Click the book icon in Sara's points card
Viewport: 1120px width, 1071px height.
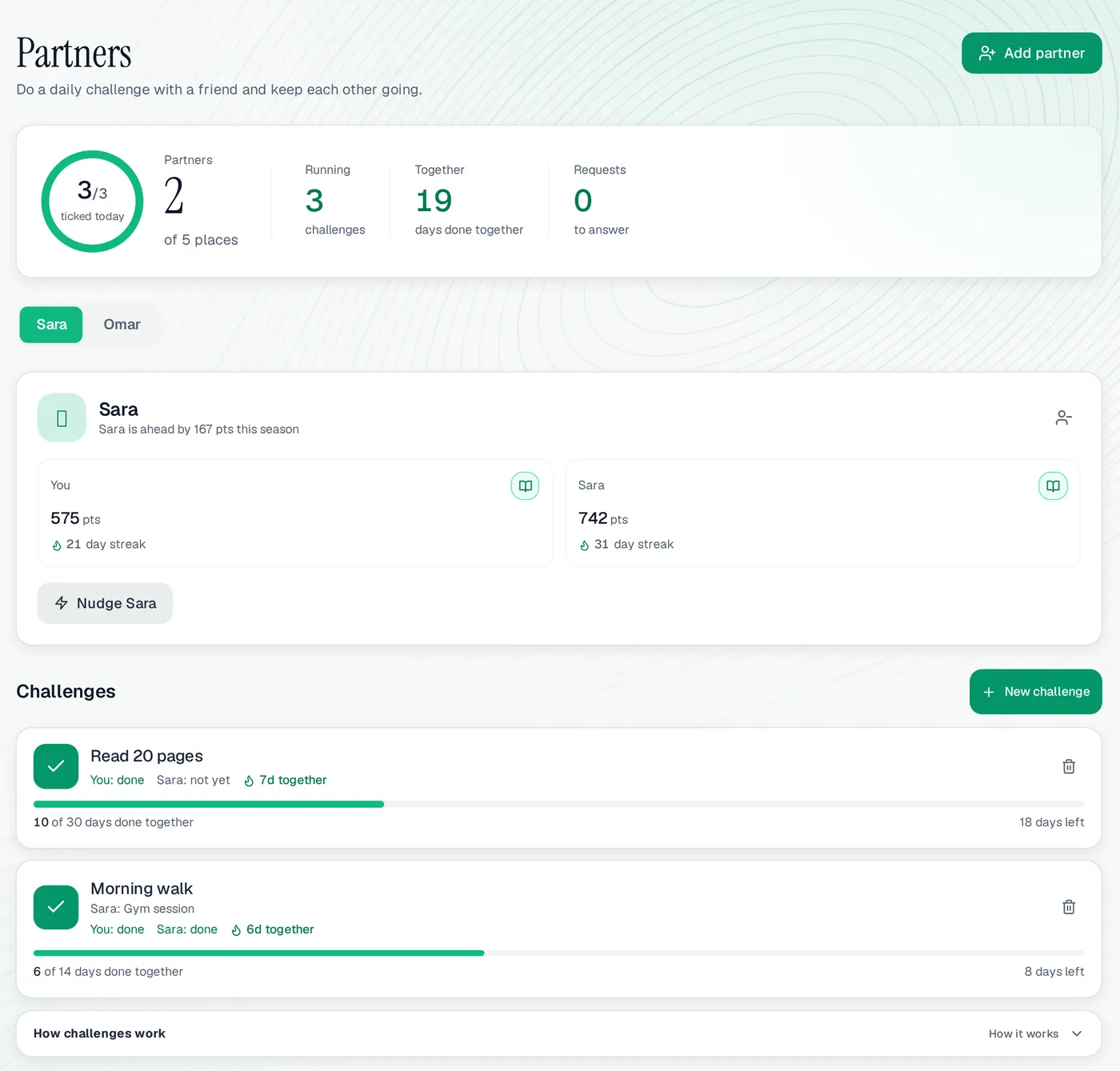[x=1053, y=486]
